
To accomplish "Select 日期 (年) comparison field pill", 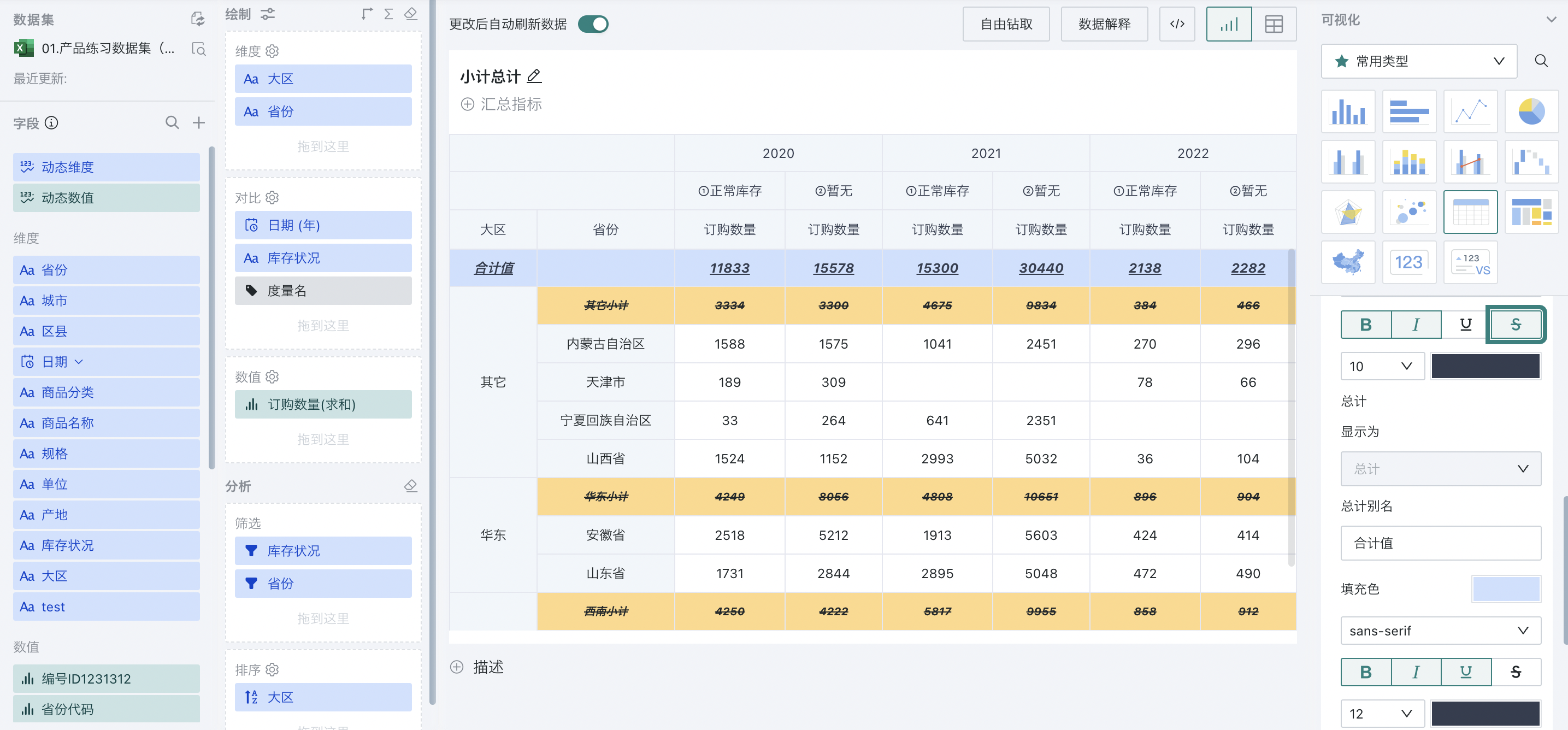I will tap(323, 225).
